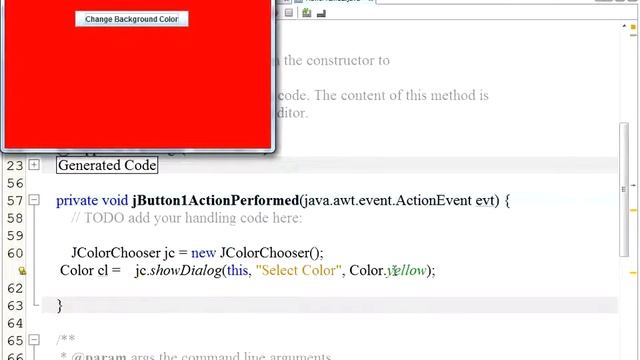Place cursor on 'jButton1ActionPerformed' method name
Screen dimensions: 640x360
pos(216,200)
